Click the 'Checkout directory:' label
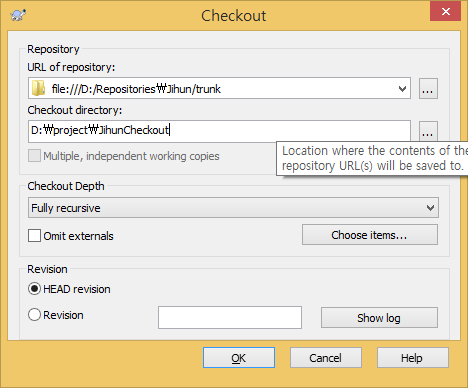Viewport: 468px width, 388px height. [x=75, y=110]
